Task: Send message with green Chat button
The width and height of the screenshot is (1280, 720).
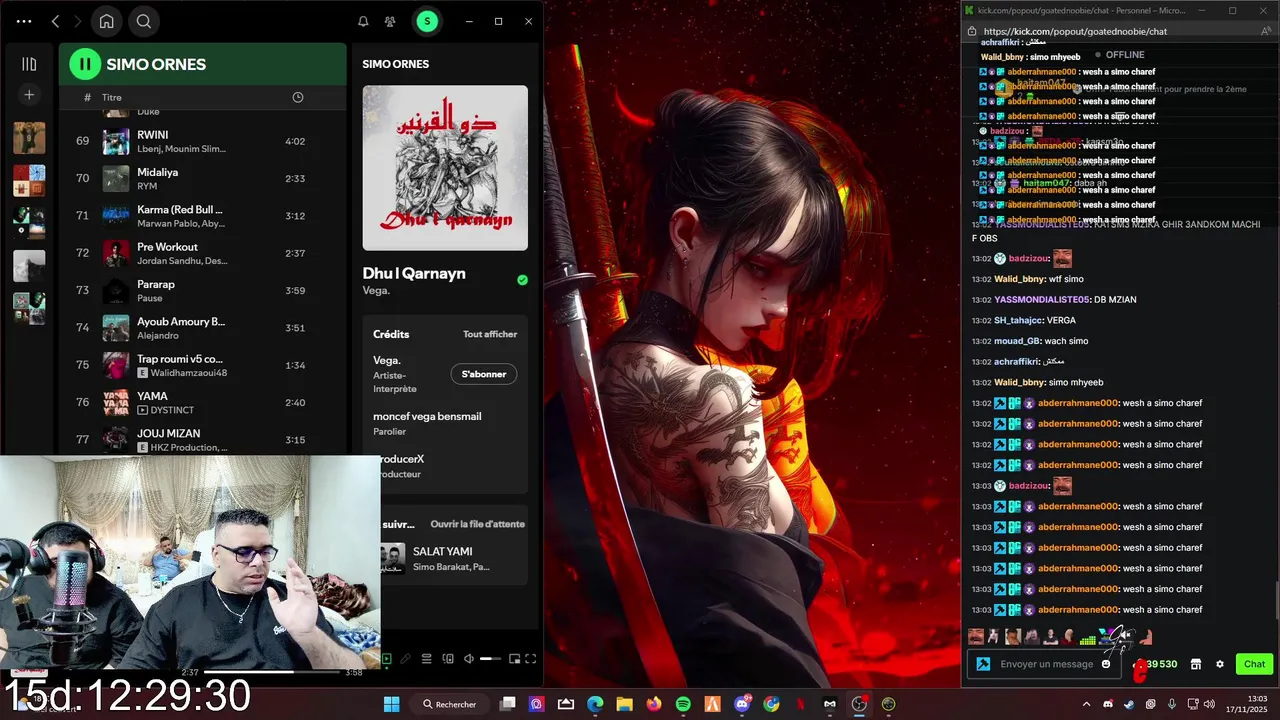Action: pos(1254,664)
